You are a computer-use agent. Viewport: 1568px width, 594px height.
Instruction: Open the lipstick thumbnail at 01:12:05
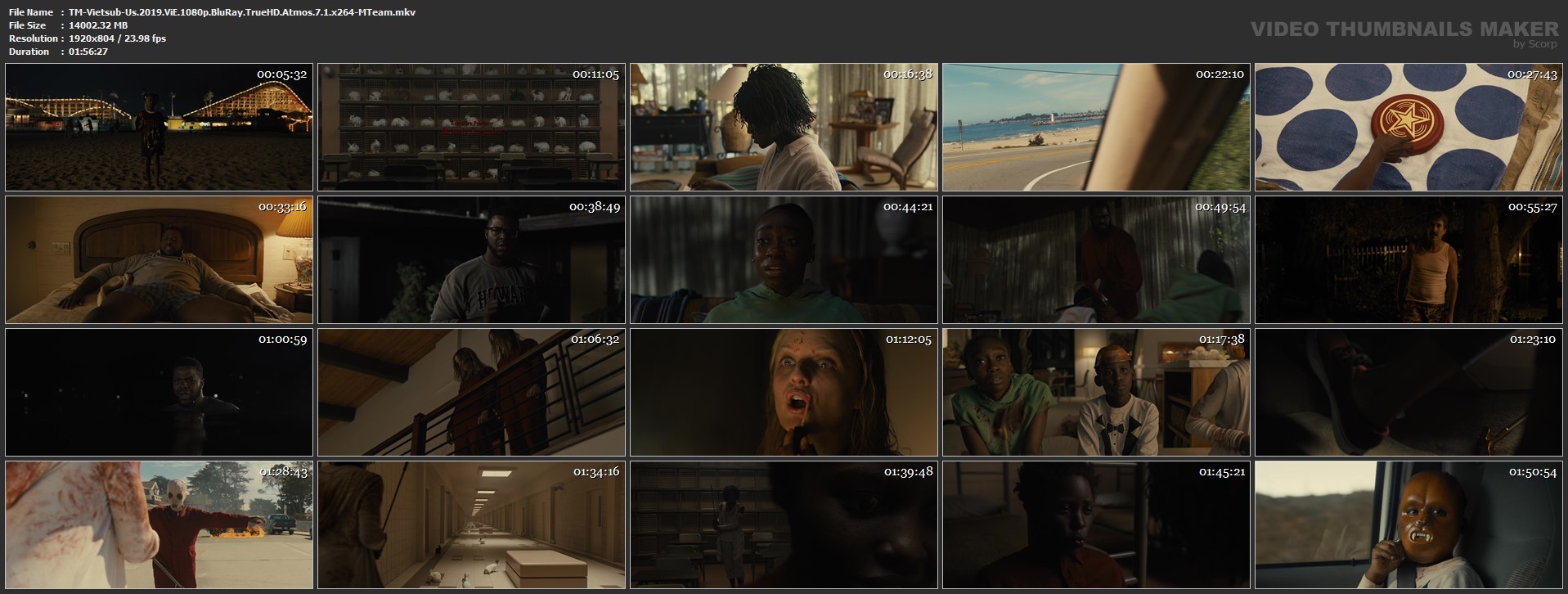(x=784, y=393)
